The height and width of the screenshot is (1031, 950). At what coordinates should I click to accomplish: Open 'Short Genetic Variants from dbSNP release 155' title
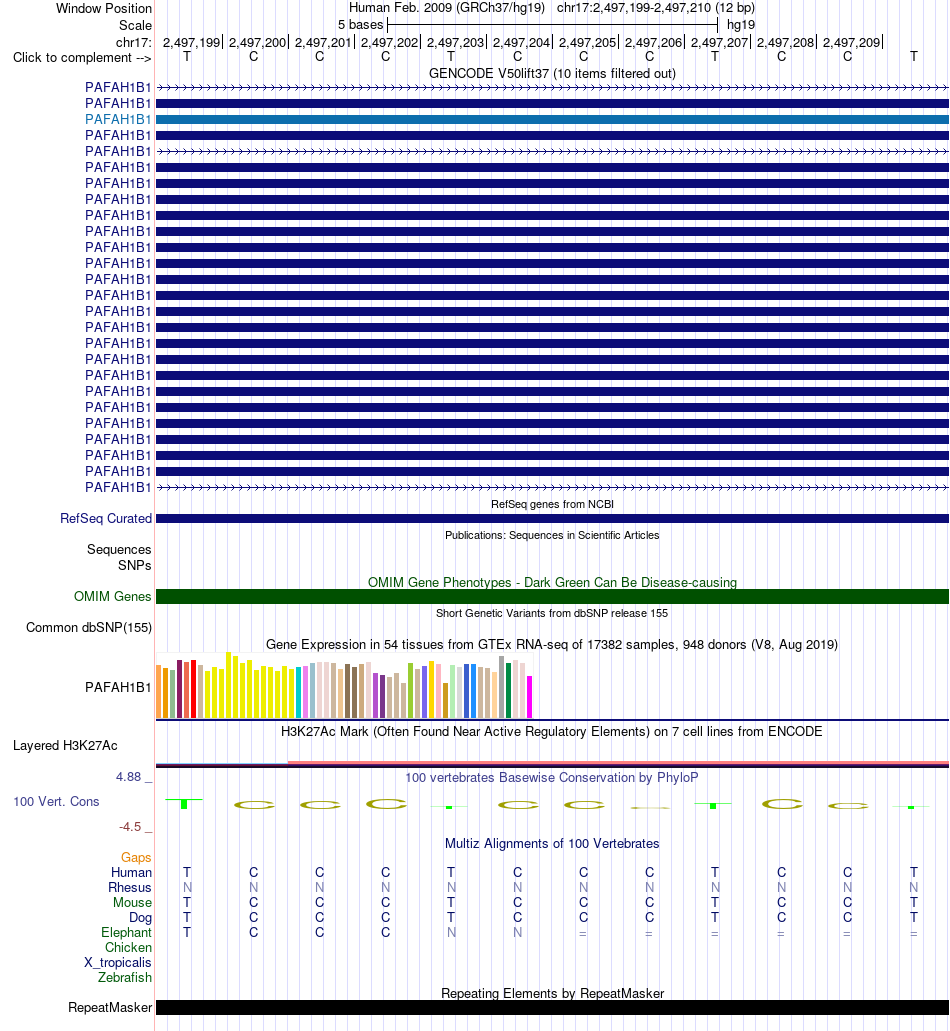click(x=552, y=613)
